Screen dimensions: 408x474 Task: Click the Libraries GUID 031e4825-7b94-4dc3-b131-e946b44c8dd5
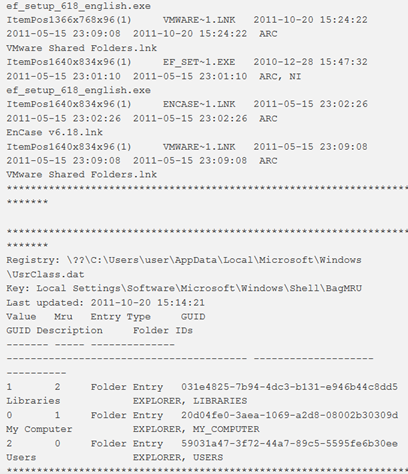click(x=289, y=387)
